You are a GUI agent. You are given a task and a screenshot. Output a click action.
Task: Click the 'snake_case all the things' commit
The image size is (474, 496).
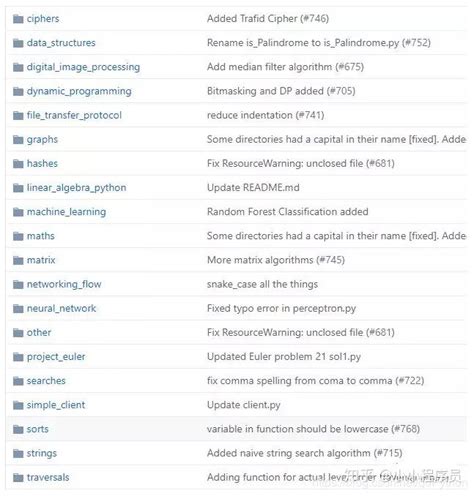[262, 284]
